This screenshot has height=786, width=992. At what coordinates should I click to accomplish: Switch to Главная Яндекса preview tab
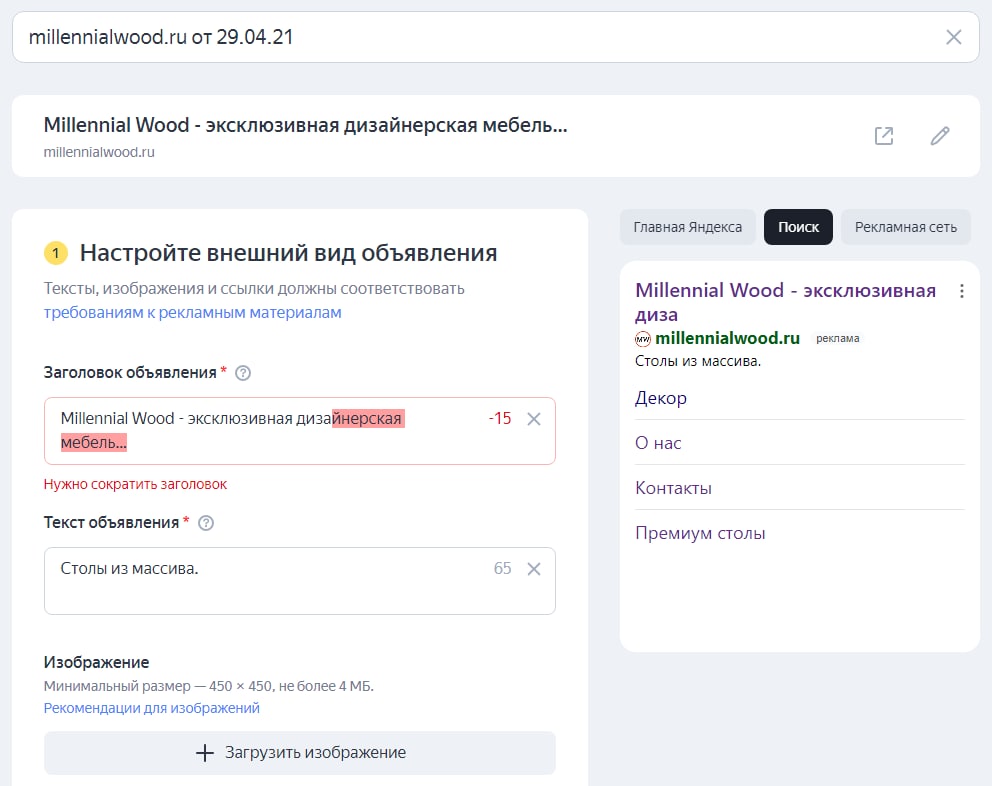(x=688, y=227)
